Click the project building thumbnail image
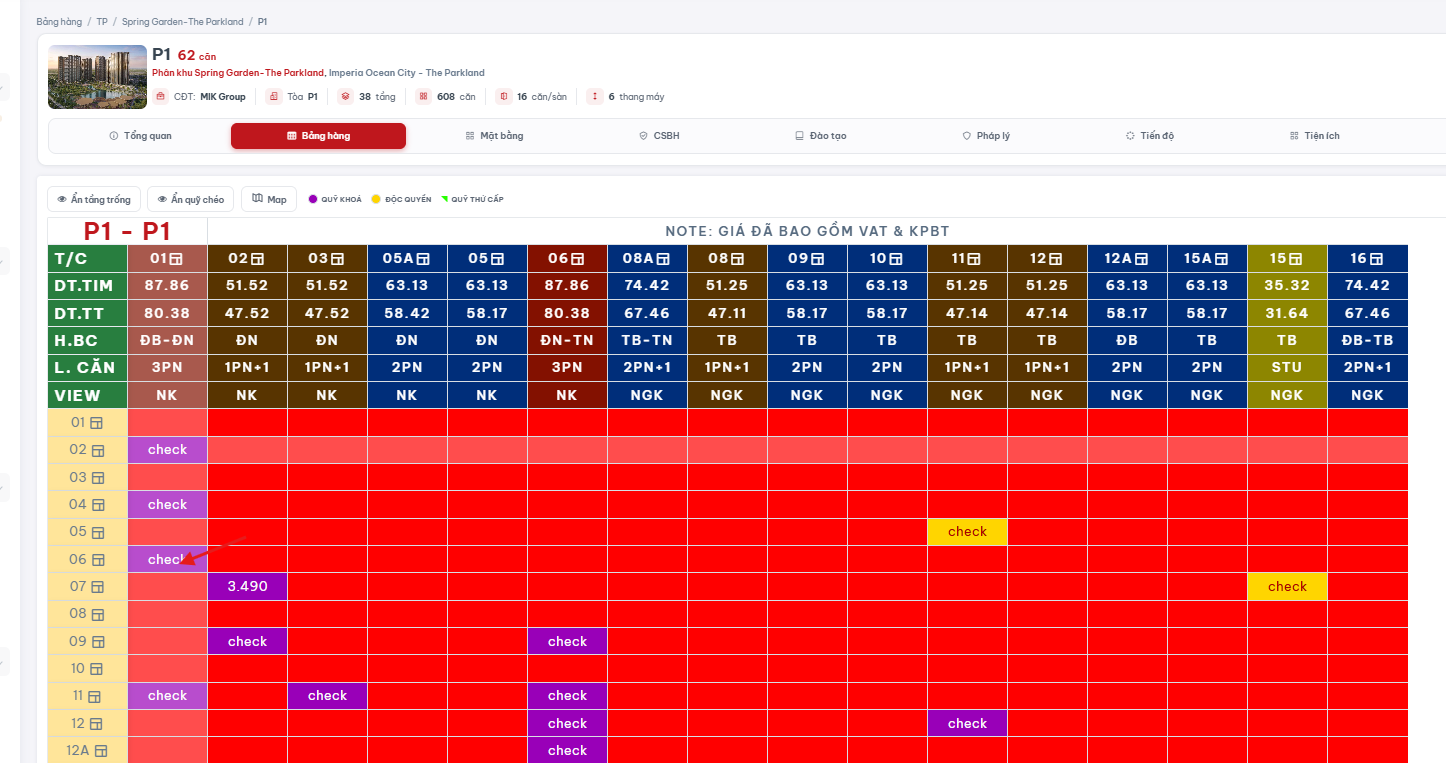Viewport: 1446px width, 763px height. pos(97,77)
